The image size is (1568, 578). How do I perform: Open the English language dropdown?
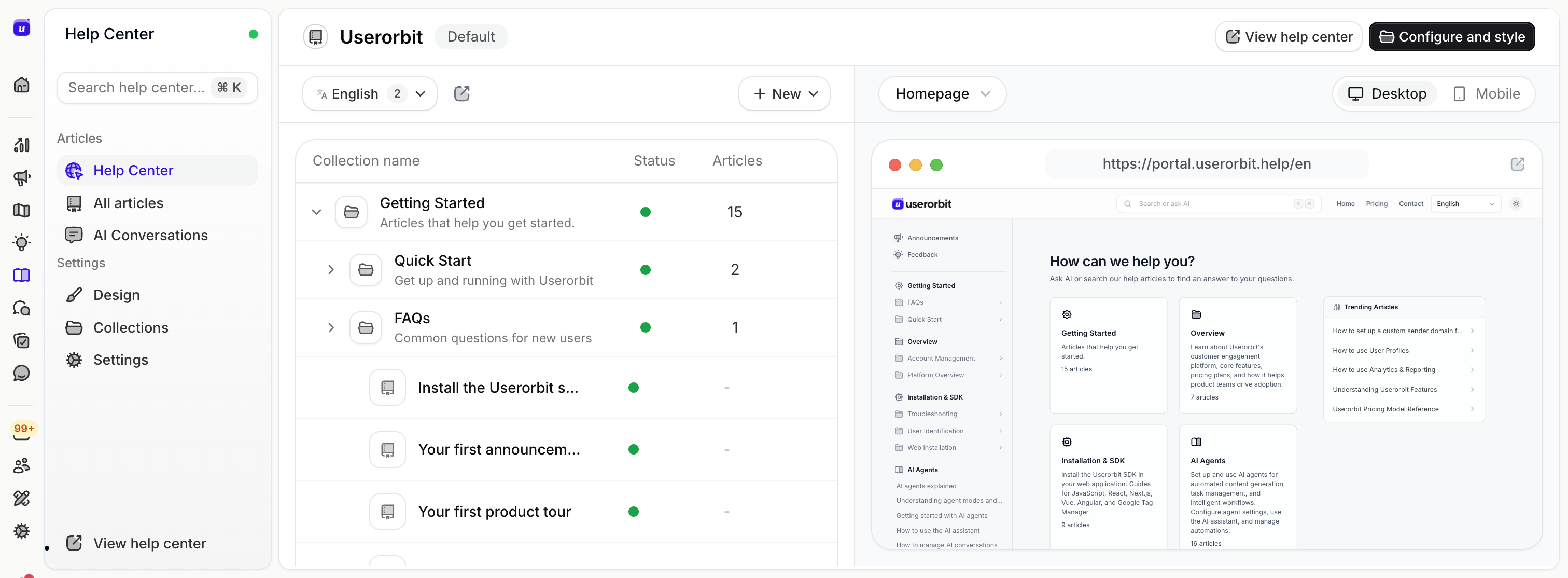click(x=370, y=94)
